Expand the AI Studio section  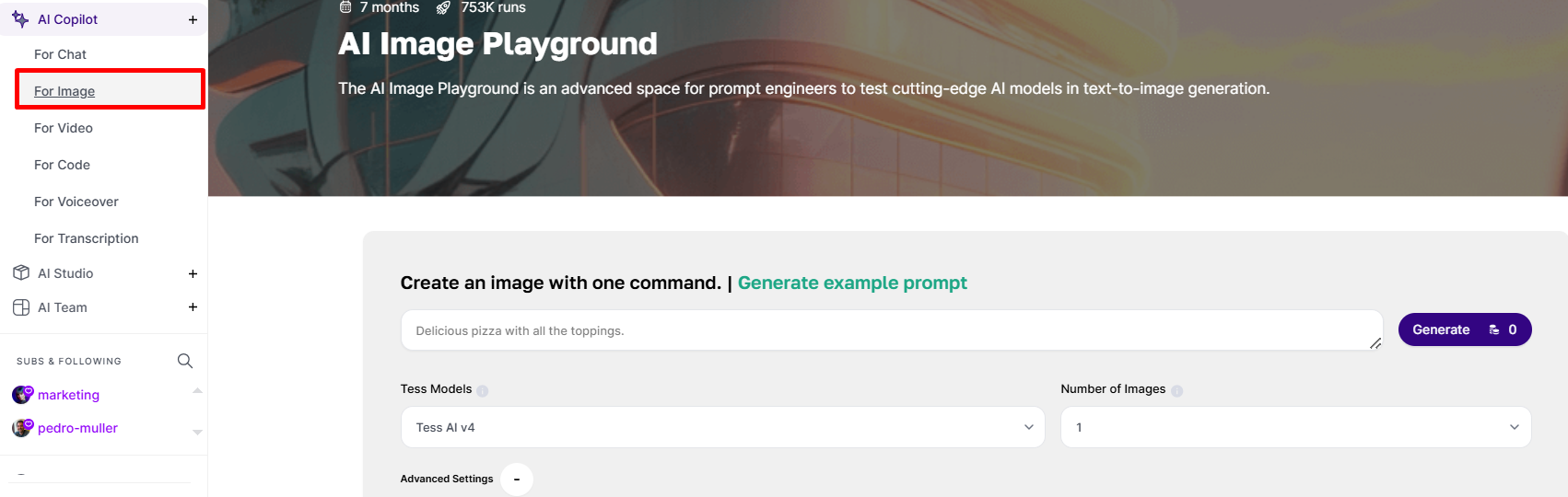193,273
